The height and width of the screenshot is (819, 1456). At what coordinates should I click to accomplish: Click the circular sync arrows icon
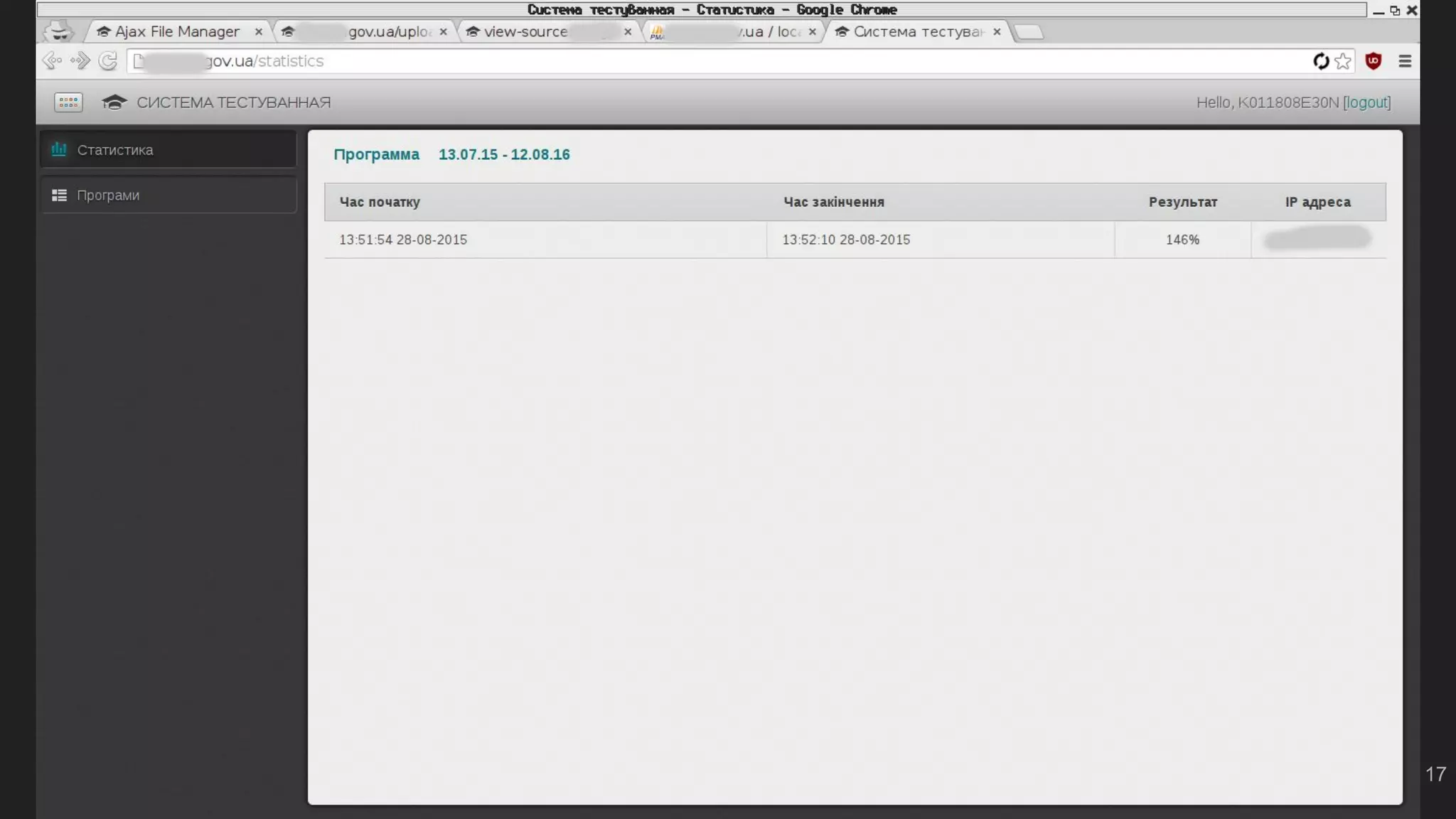click(1320, 61)
